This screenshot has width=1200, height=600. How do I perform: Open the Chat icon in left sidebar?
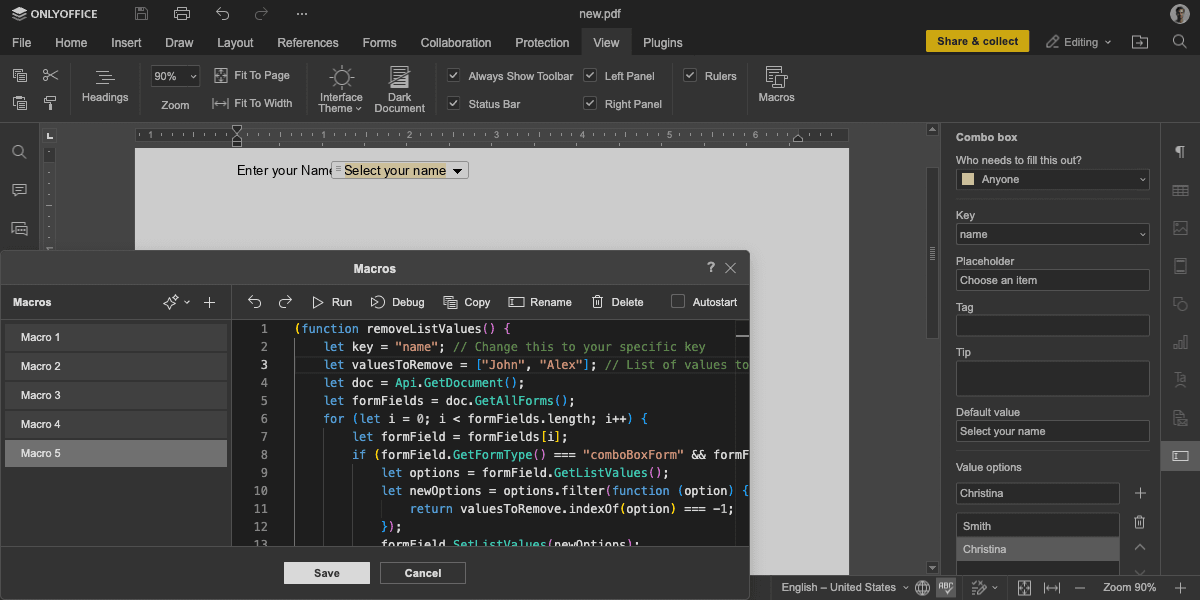point(19,229)
